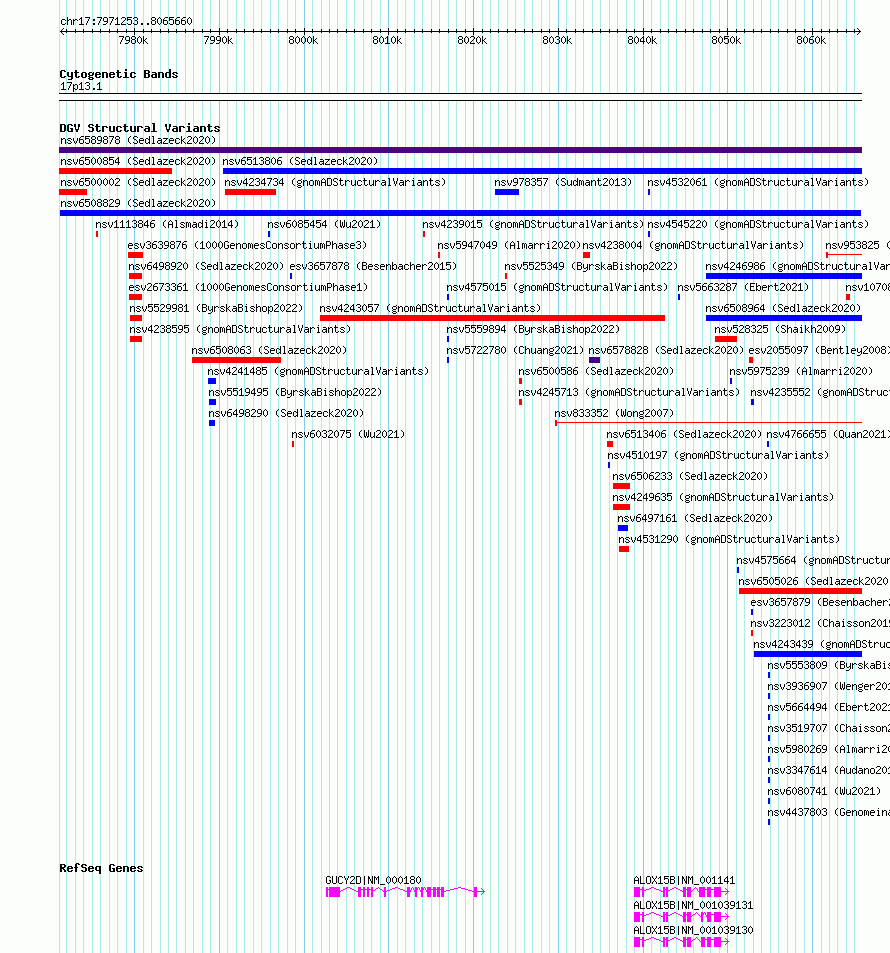
Task: Click the Cytogenetic Bands track title
Action: (119, 74)
